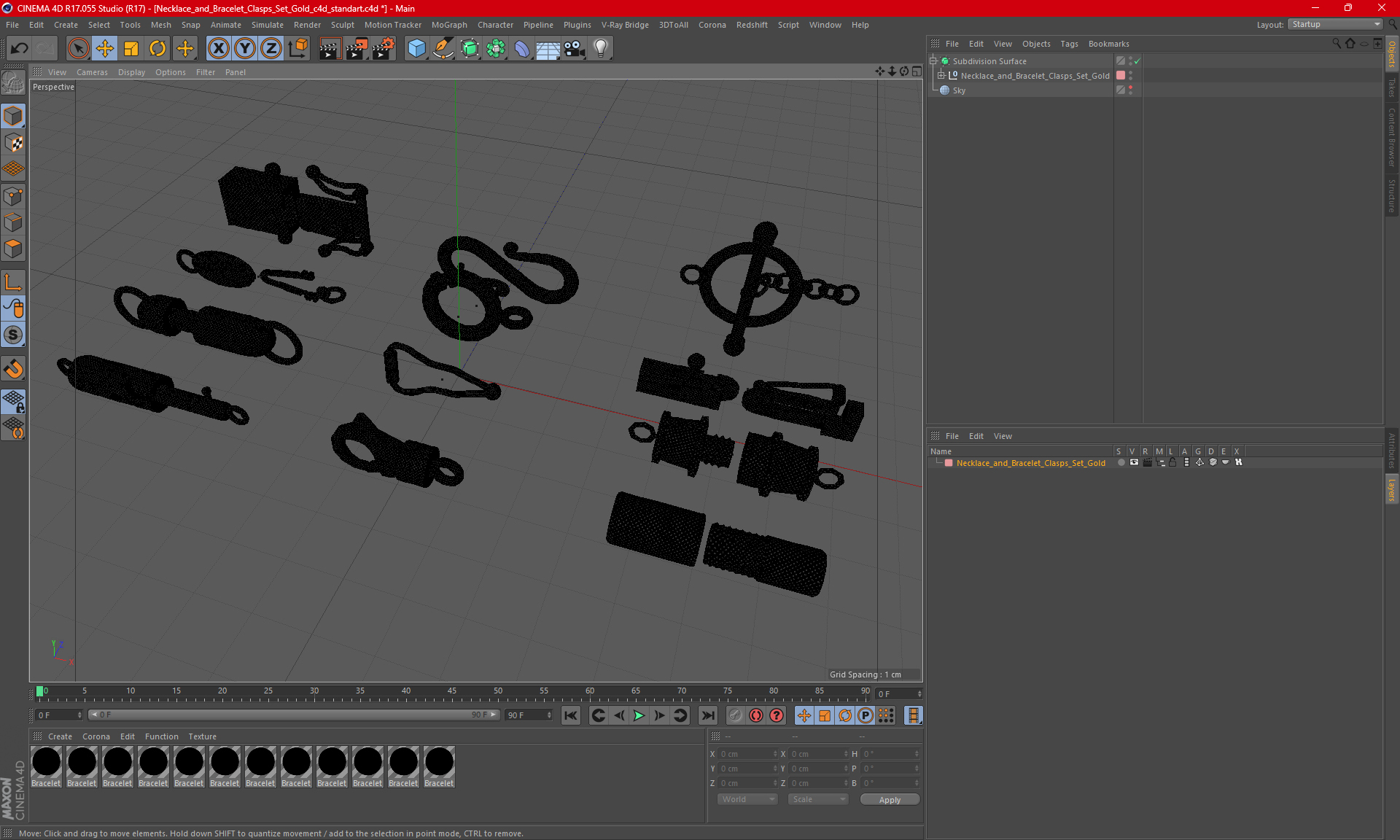This screenshot has height=840, width=1400.
Task: Open File menu in main menubar
Action: (x=12, y=25)
